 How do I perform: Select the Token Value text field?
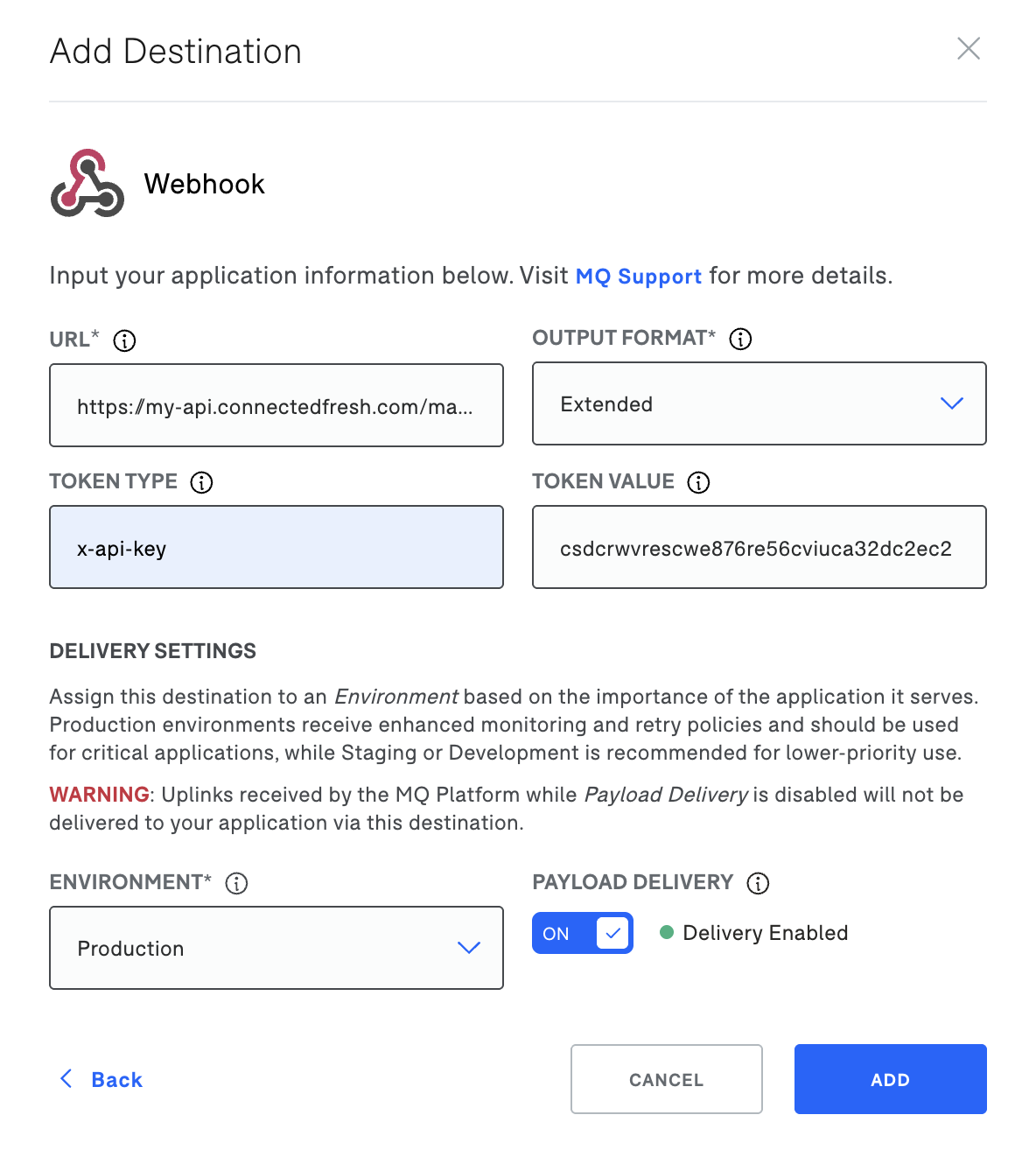click(x=758, y=548)
